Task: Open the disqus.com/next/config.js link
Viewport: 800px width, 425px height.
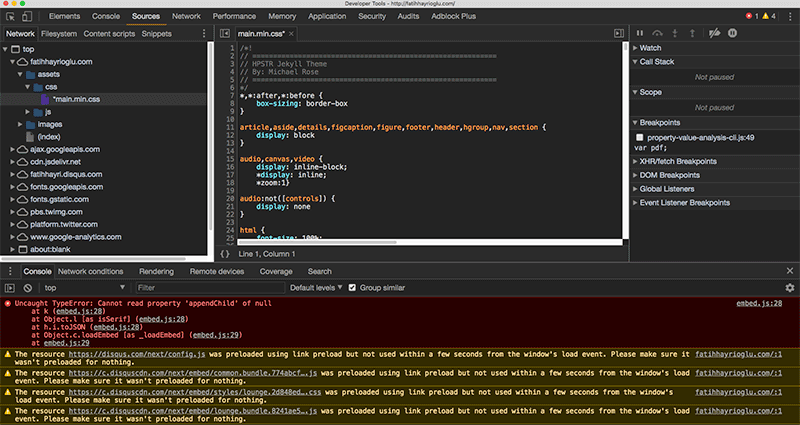Action: [x=137, y=354]
